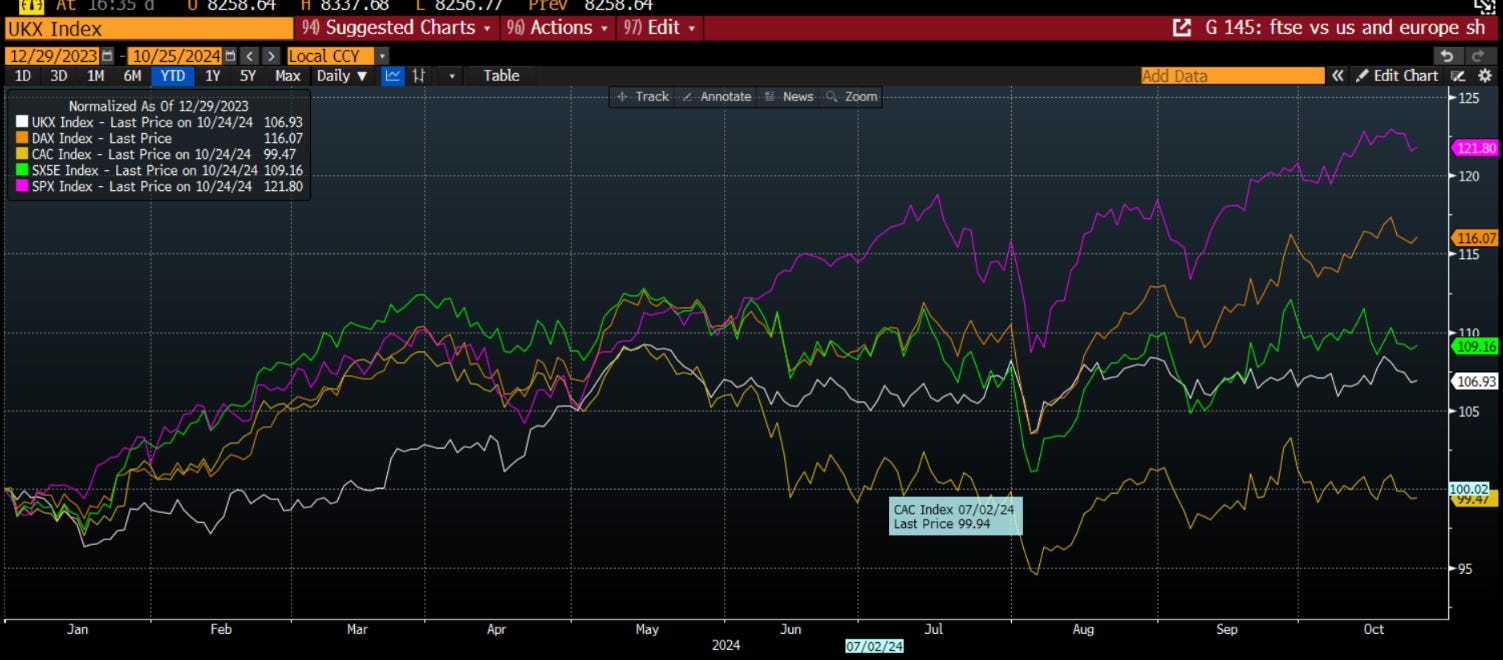Screen dimensions: 1503x660
Task: Click the SPX 121.80 value label on axis
Action: (1475, 148)
